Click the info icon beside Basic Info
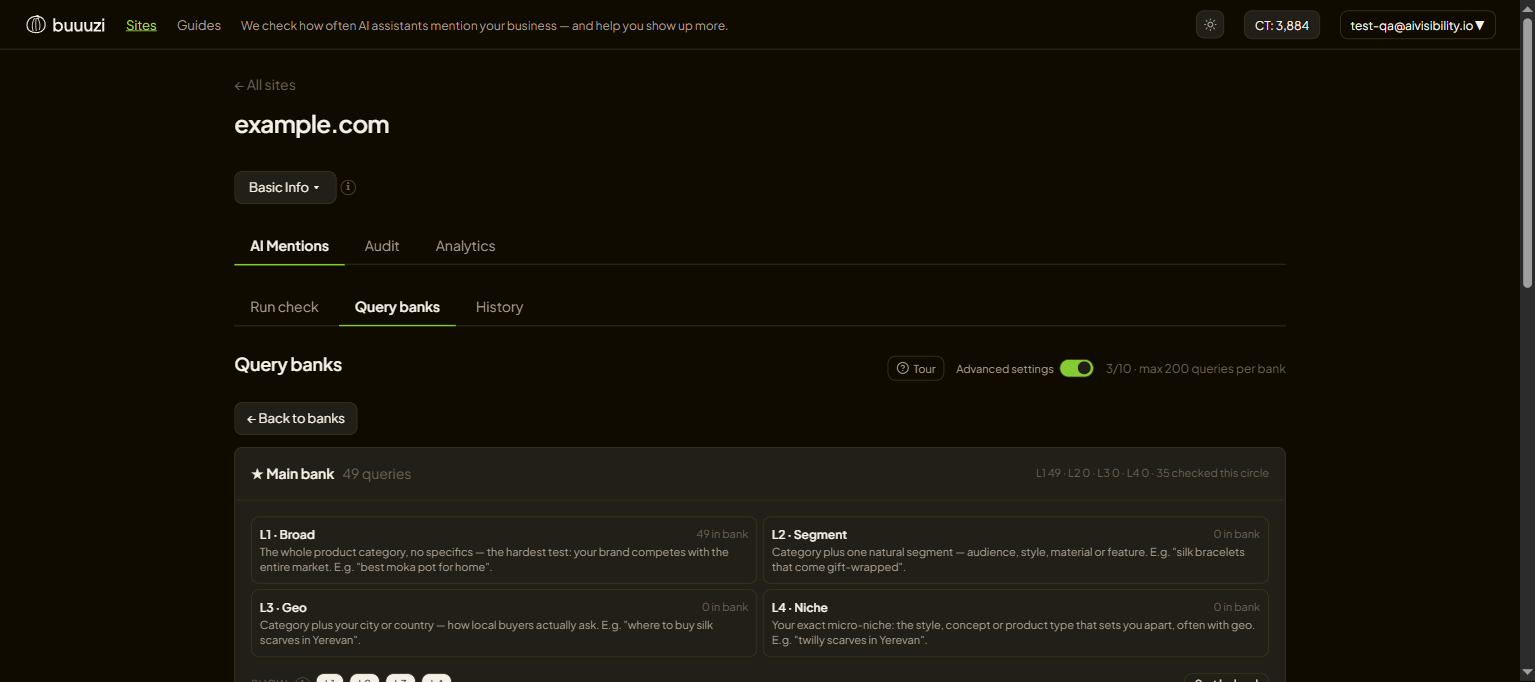1535x682 pixels. (348, 187)
